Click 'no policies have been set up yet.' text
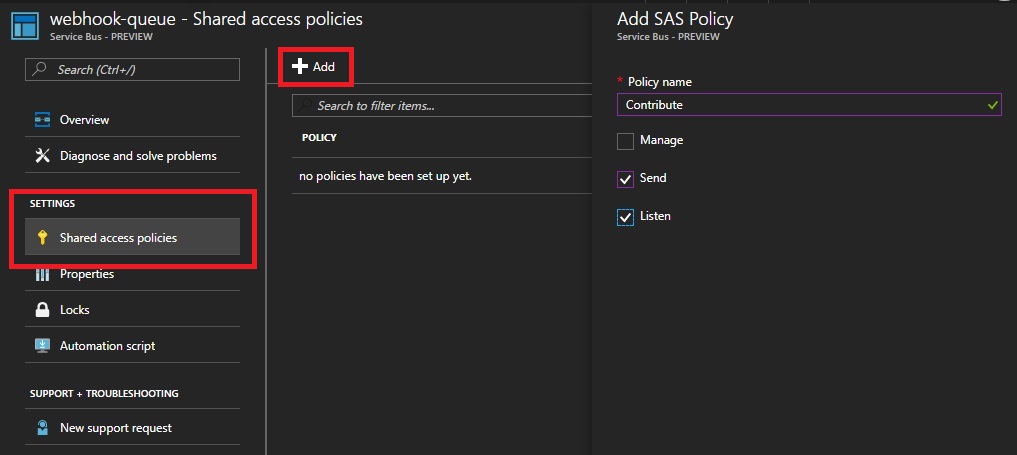The height and width of the screenshot is (455, 1017). click(385, 176)
